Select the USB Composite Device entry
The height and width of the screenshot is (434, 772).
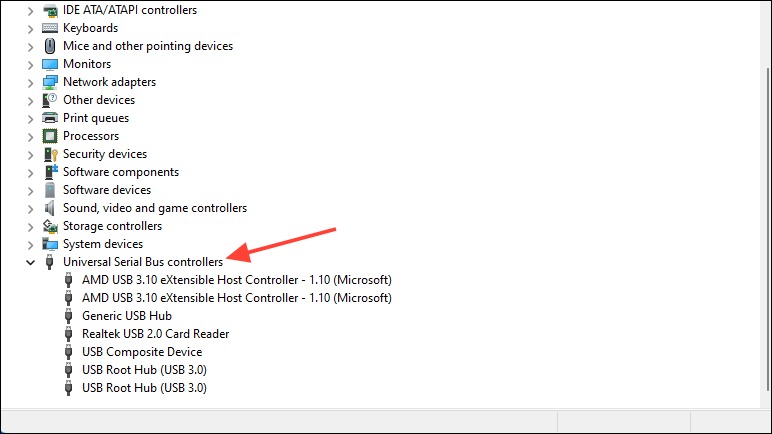(x=142, y=352)
